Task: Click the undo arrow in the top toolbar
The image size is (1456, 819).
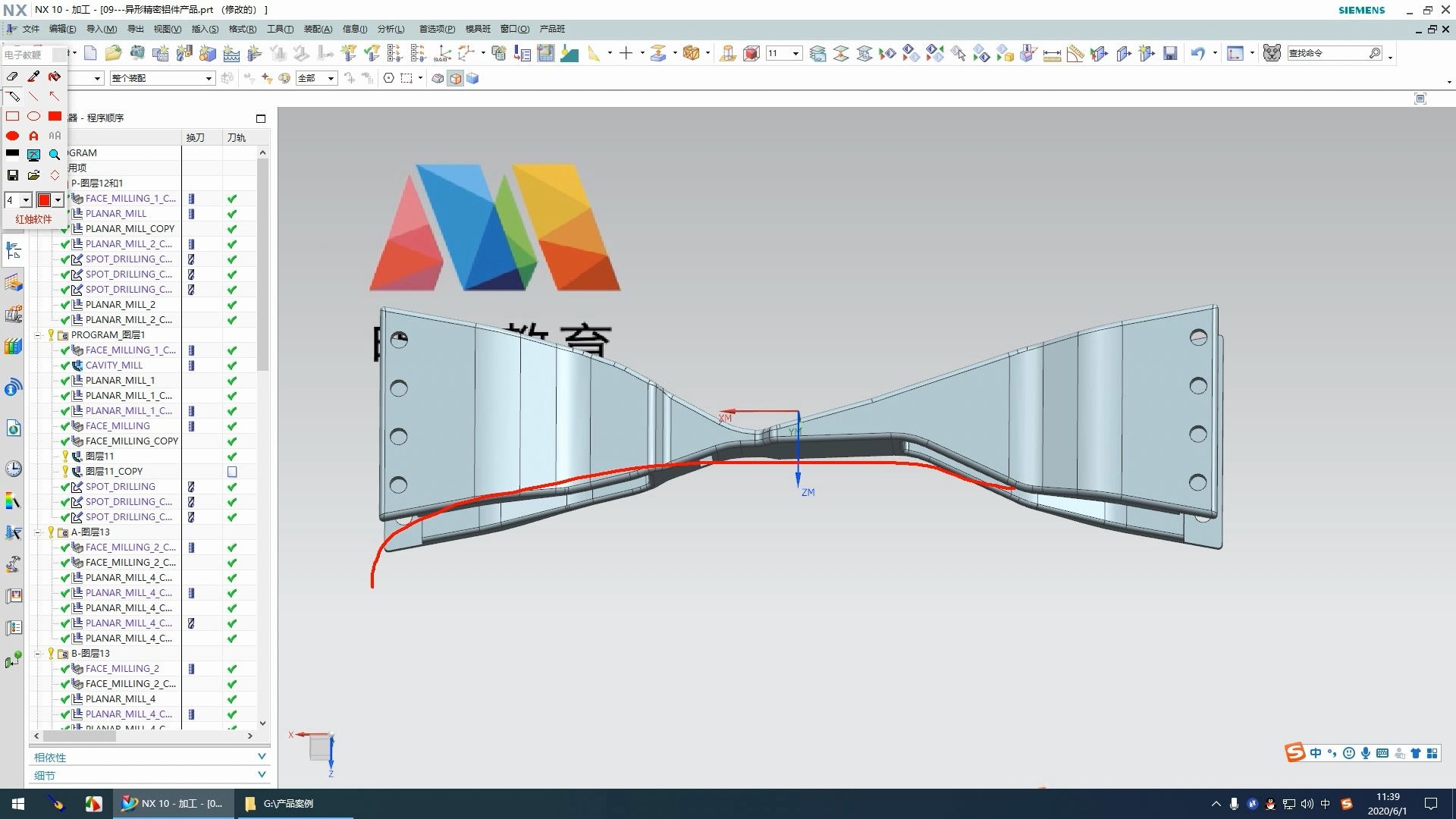Action: point(1197,53)
